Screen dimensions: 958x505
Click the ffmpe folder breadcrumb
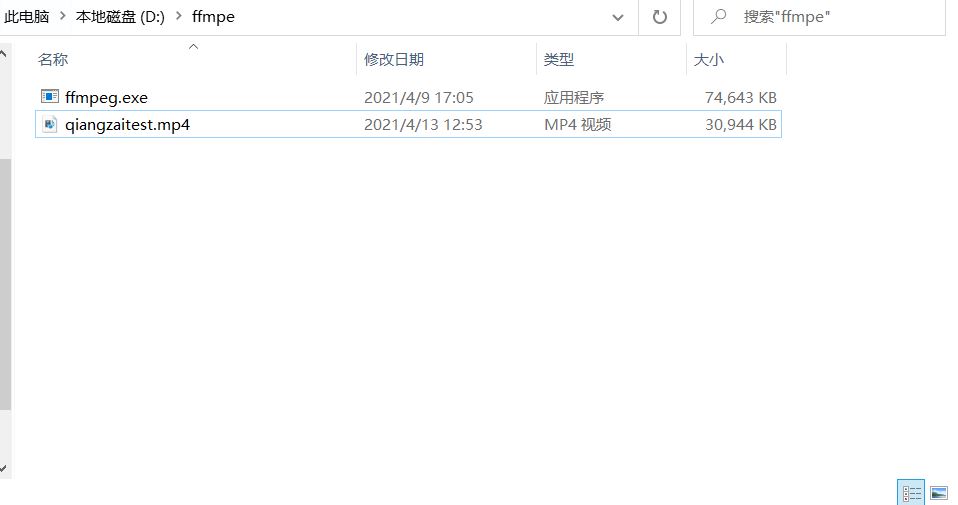213,17
